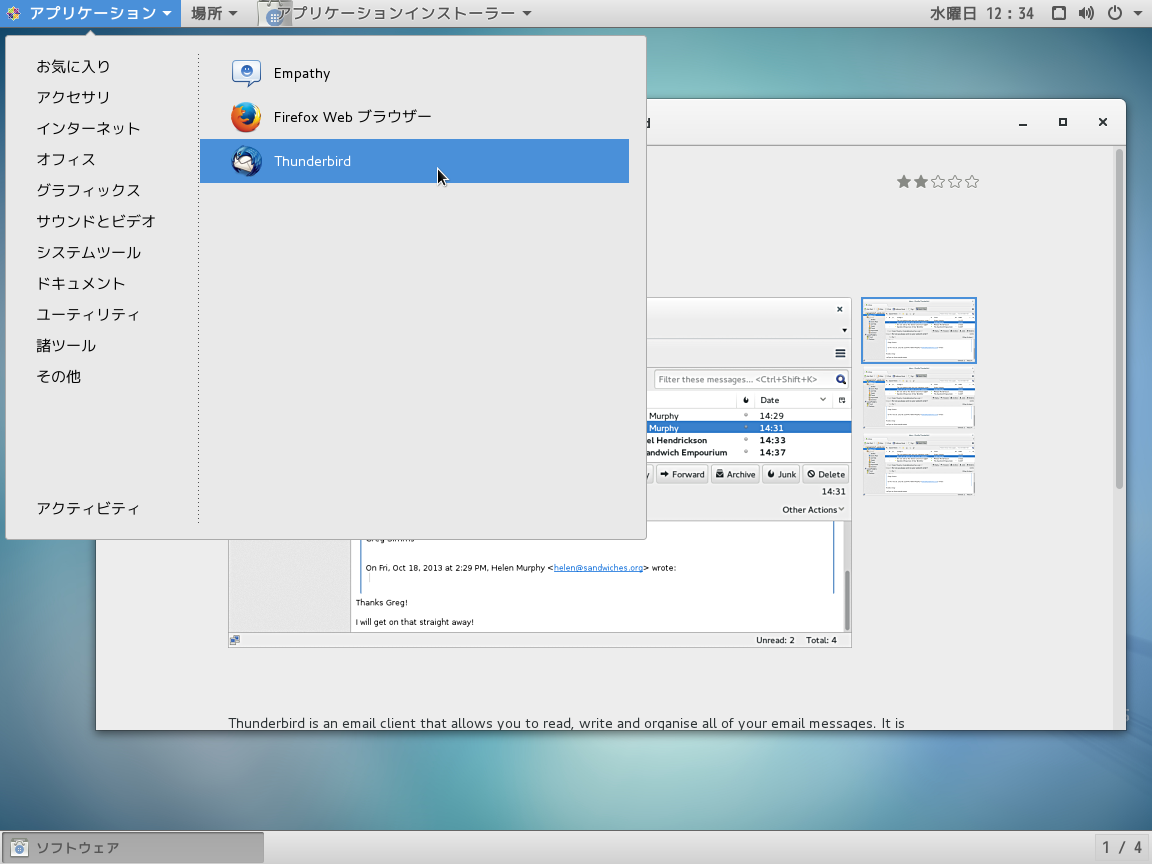Select the オフィス category
This screenshot has height=864, width=1152.
click(x=66, y=159)
